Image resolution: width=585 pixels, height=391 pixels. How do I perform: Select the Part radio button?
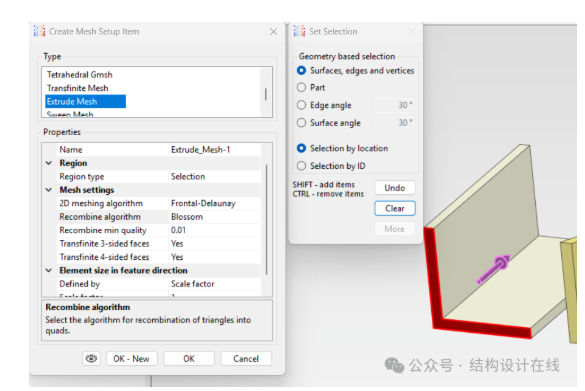(x=301, y=87)
